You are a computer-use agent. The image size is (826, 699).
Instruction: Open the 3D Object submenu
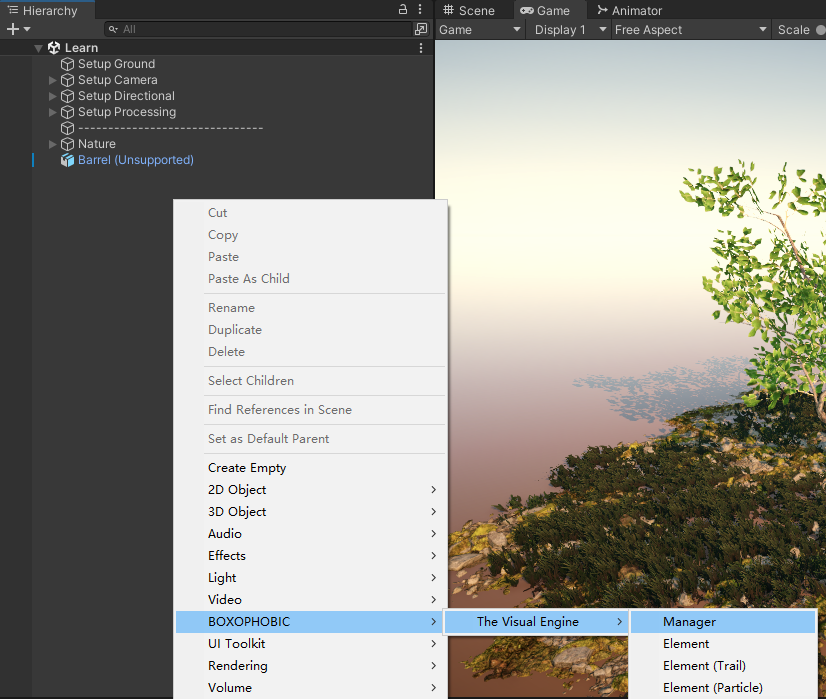point(312,512)
